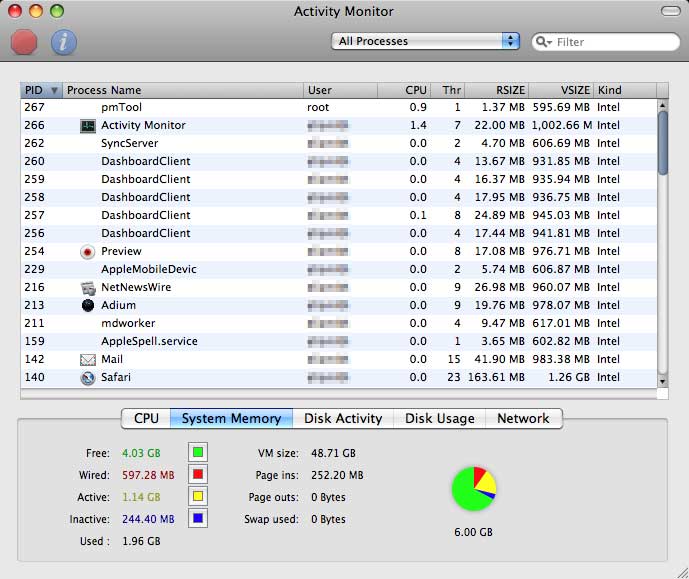689x579 pixels.
Task: Click the 48.71 GB VM size value
Action: [x=333, y=453]
